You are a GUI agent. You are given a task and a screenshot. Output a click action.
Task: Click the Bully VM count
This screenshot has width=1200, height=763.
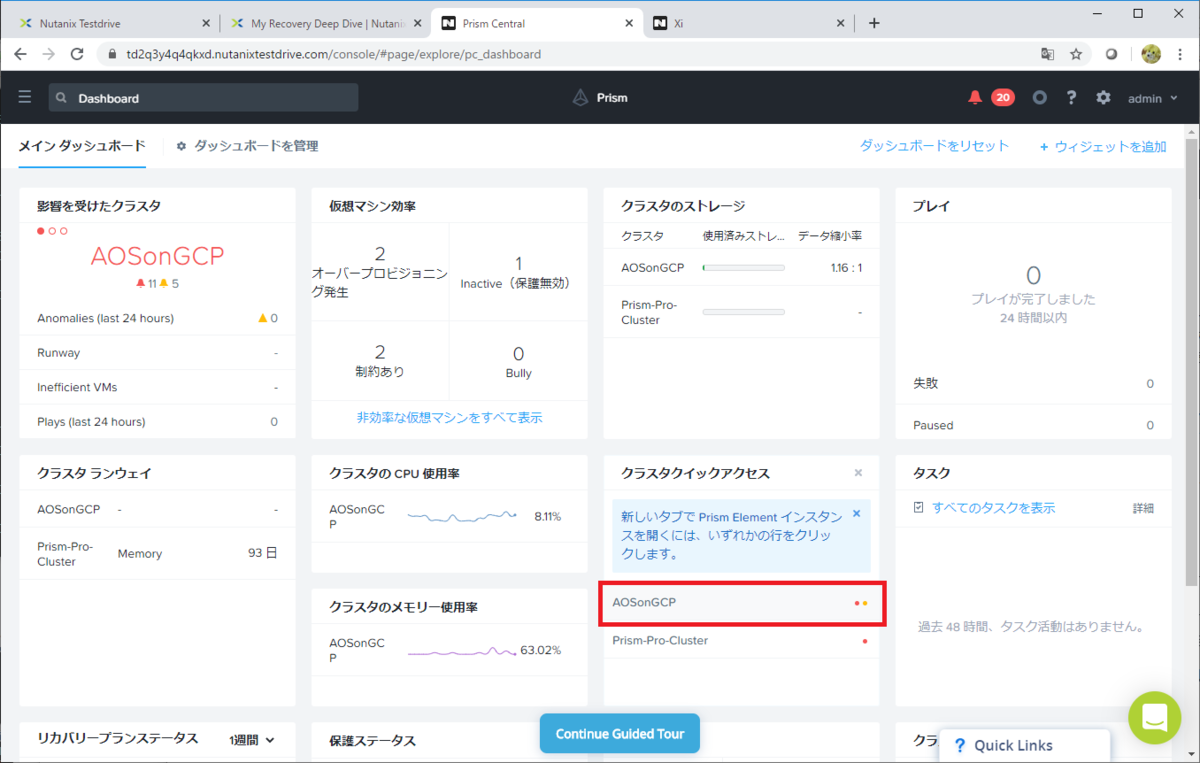coord(518,353)
